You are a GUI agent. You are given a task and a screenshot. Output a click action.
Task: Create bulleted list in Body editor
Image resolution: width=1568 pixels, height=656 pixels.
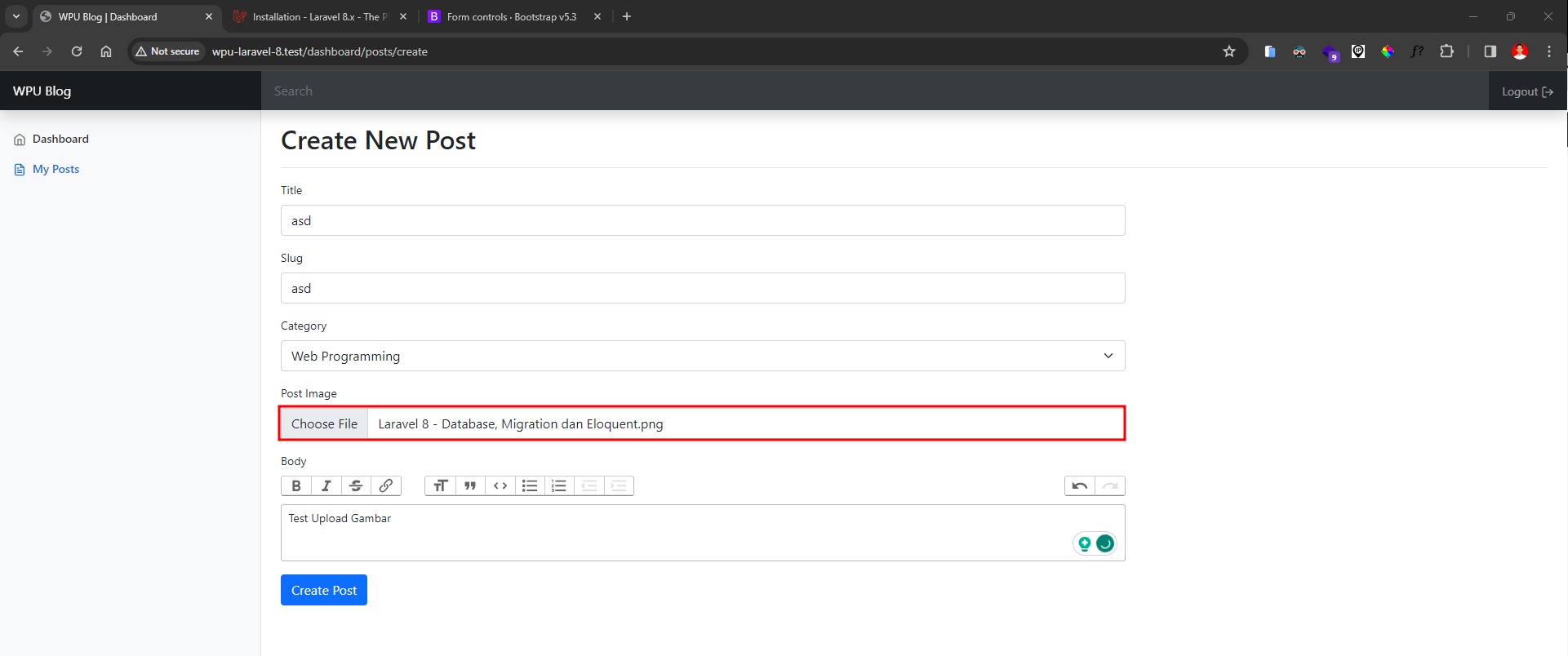[530, 485]
